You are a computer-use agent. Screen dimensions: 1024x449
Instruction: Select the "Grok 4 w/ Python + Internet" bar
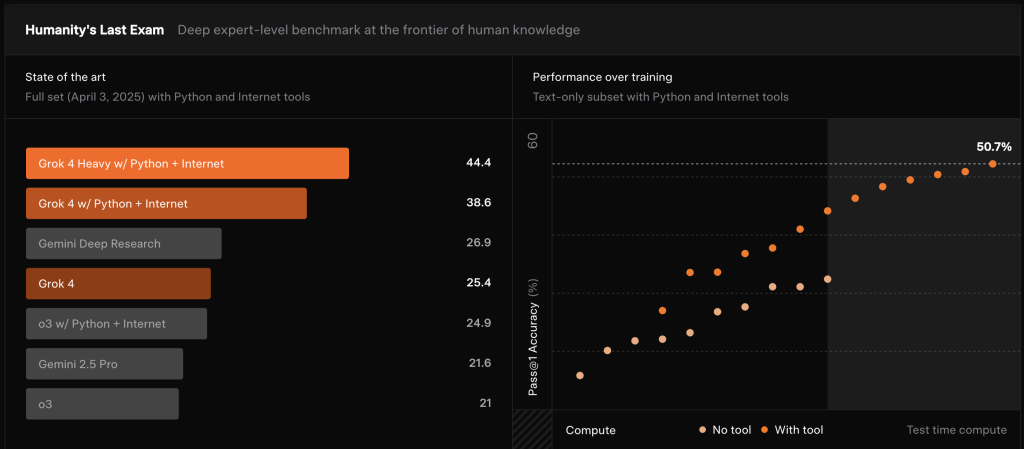coord(166,203)
